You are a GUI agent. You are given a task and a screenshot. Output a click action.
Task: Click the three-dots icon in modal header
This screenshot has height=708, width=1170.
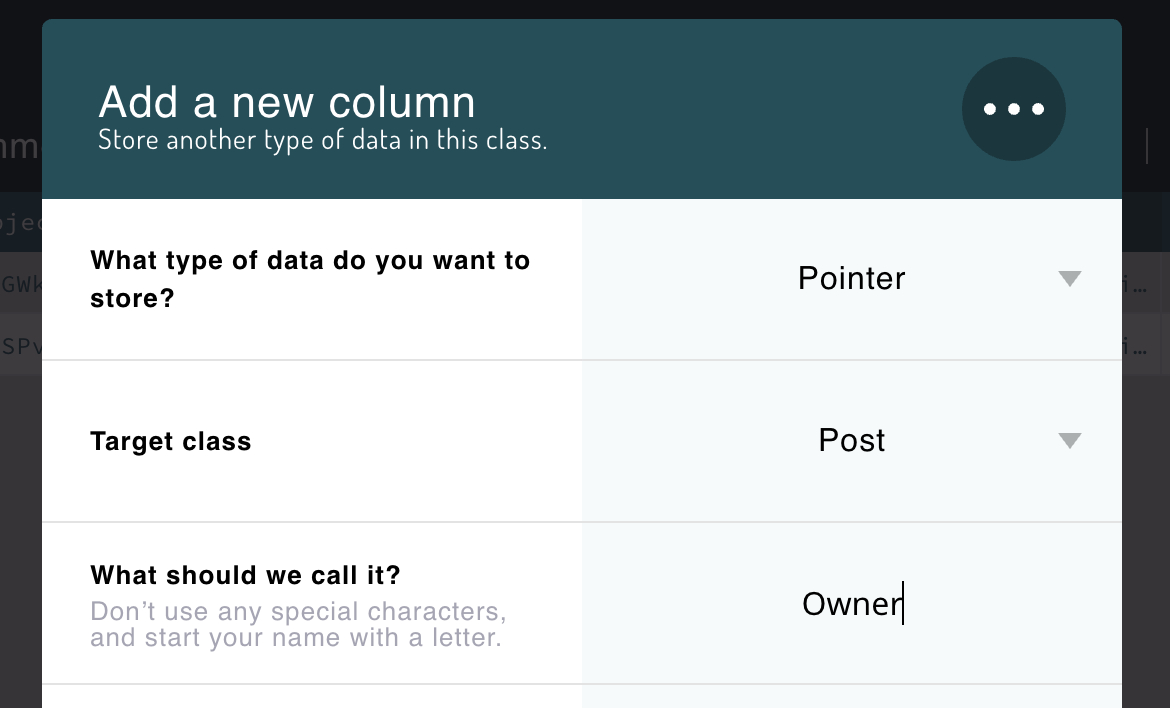click(x=1013, y=109)
